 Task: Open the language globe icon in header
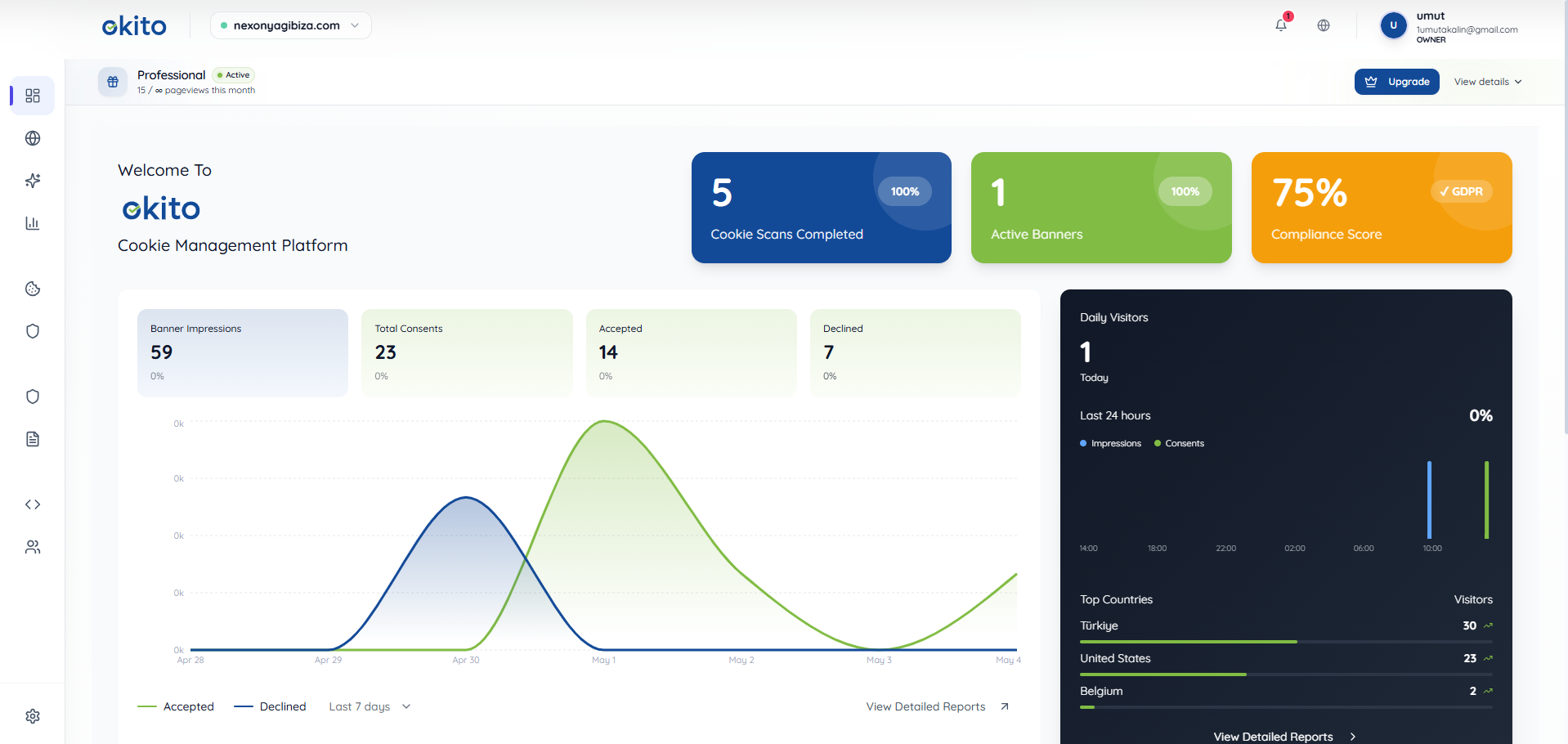coord(1324,25)
